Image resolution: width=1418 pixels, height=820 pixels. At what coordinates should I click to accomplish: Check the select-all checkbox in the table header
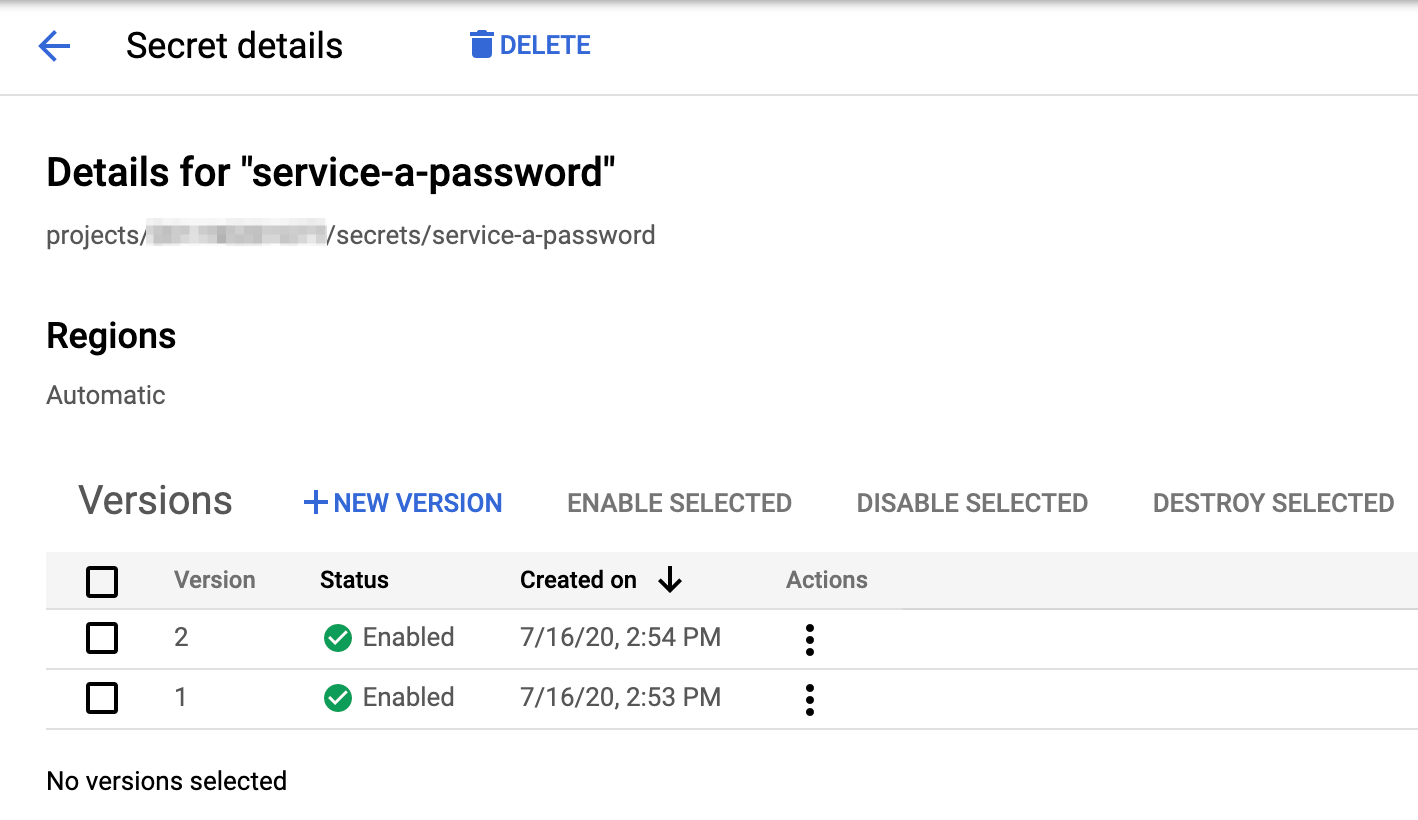101,580
